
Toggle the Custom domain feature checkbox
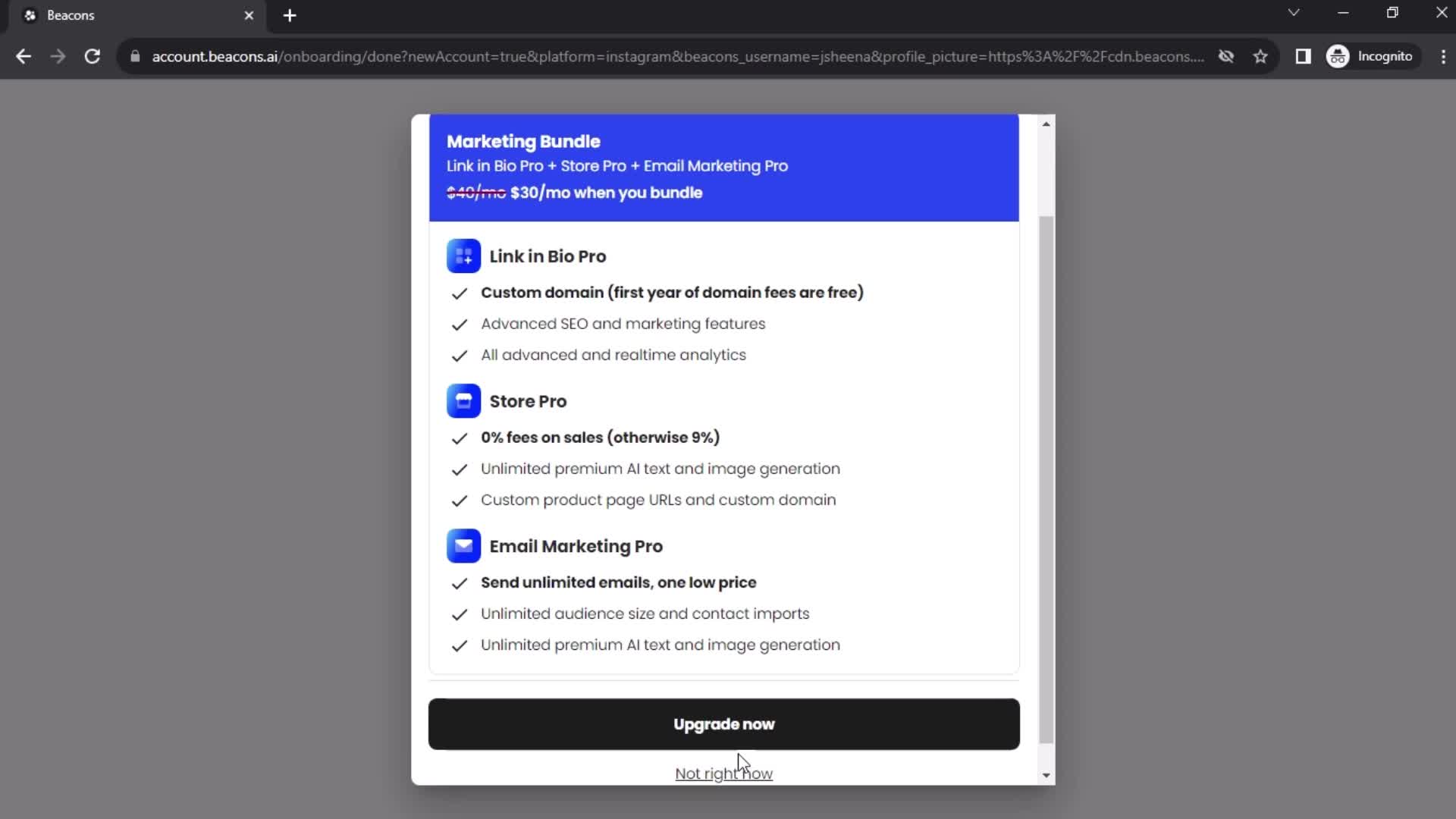coord(459,292)
